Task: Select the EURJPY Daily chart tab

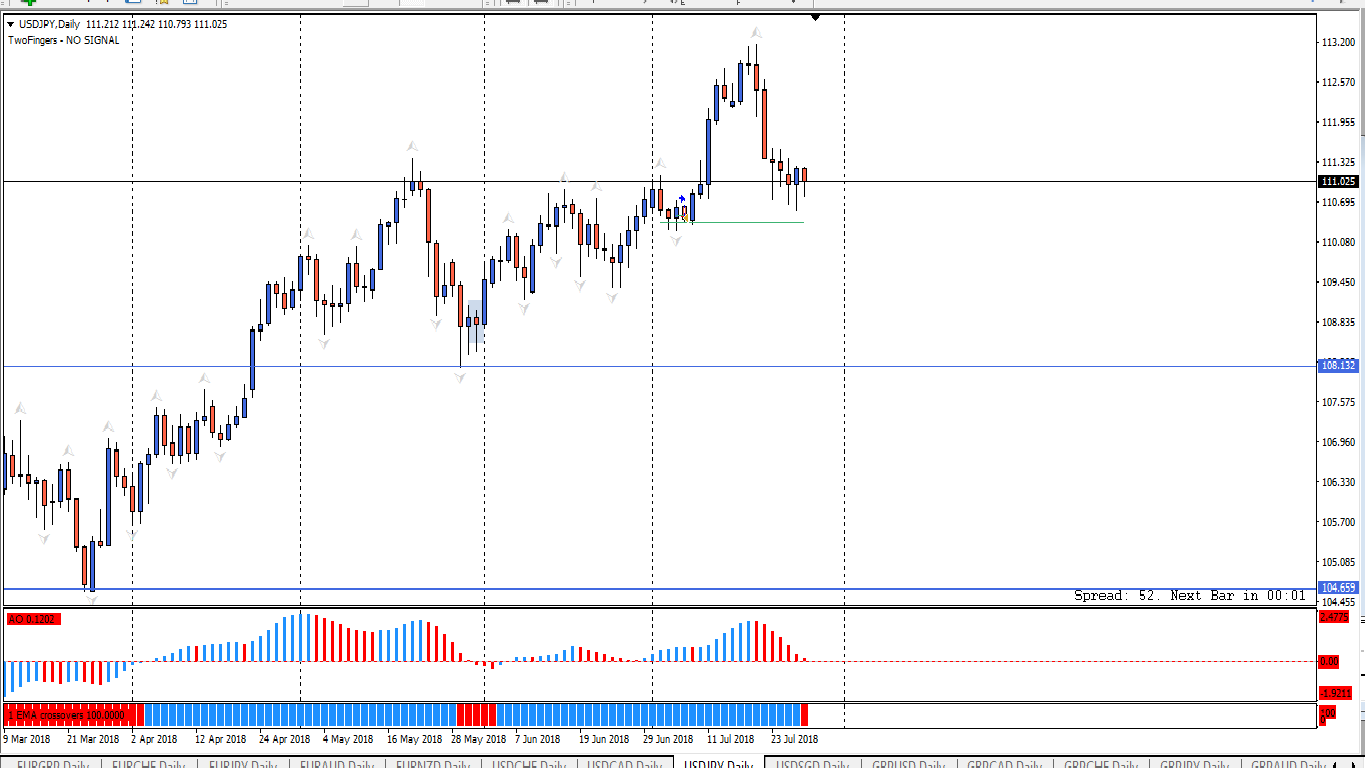Action: coord(242,762)
